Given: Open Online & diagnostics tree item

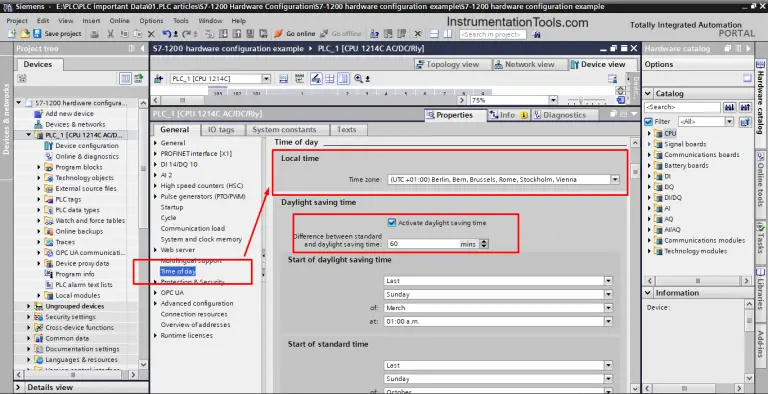Looking at the screenshot, I should (x=87, y=157).
